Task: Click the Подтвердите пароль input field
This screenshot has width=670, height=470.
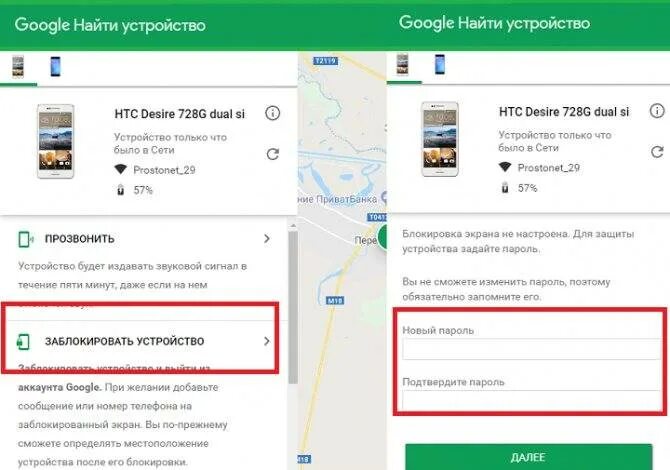Action: [532, 400]
